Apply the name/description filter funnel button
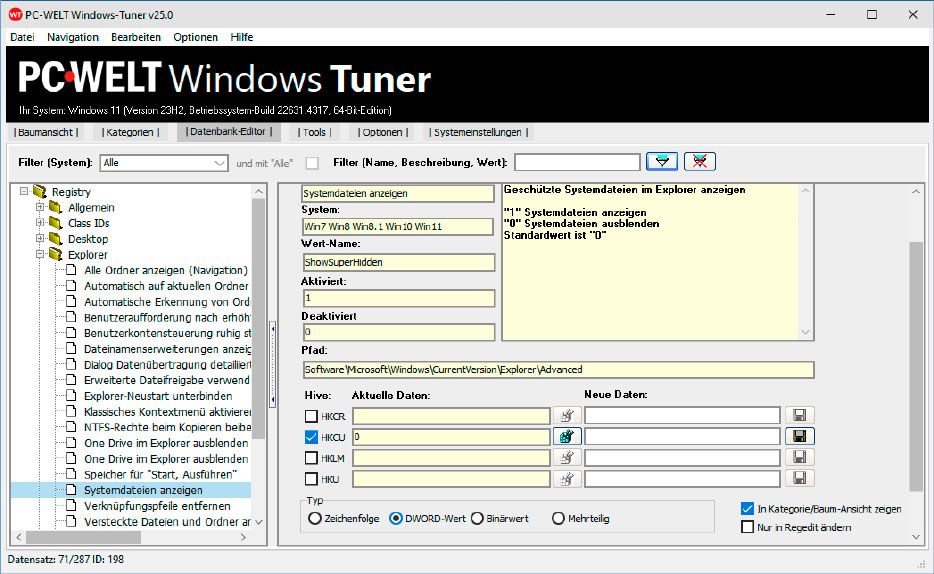Viewport: 934px width, 574px height. 662,161
